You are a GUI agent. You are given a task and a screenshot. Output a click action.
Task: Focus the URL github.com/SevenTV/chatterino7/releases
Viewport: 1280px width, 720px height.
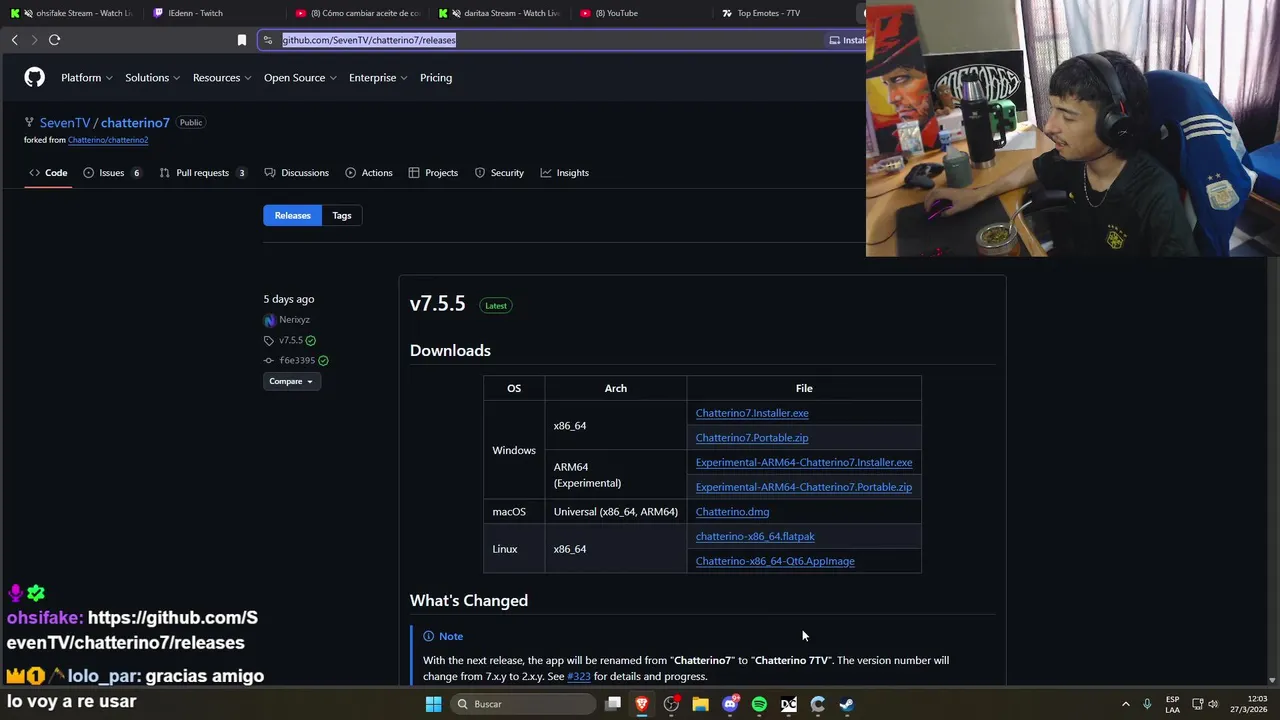point(368,40)
